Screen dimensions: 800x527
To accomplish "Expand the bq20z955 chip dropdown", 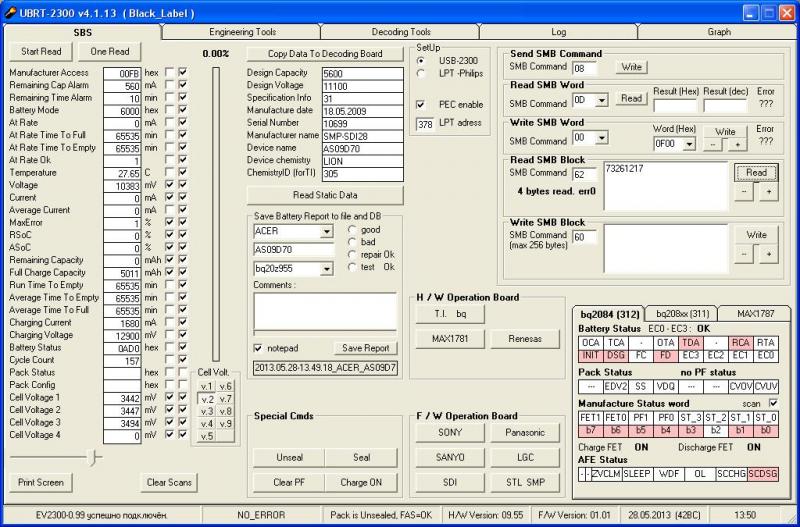I will coord(326,268).
